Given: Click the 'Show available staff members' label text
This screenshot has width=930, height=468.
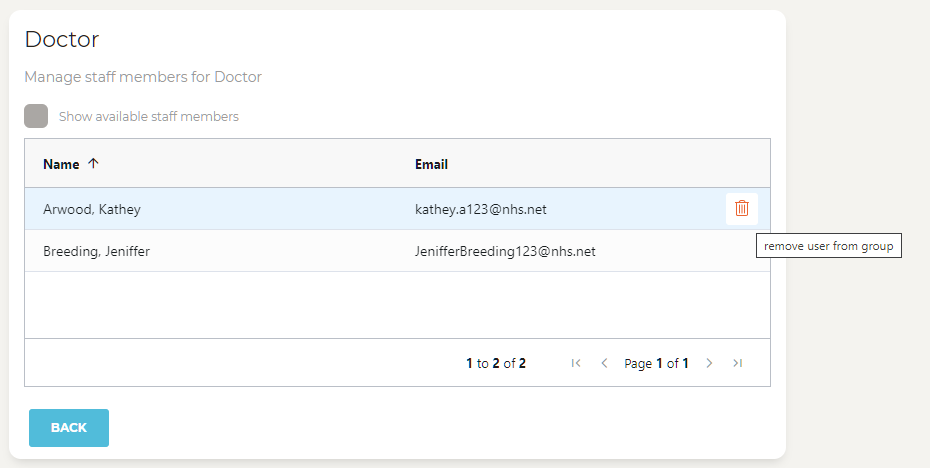Looking at the screenshot, I should point(149,117).
